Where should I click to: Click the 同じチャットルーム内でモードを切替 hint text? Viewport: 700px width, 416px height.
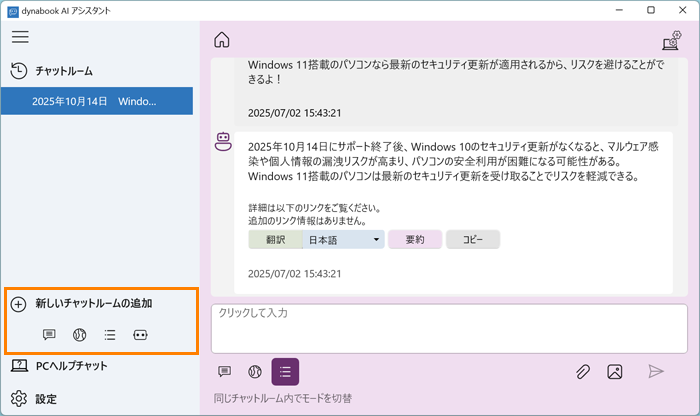(283, 398)
